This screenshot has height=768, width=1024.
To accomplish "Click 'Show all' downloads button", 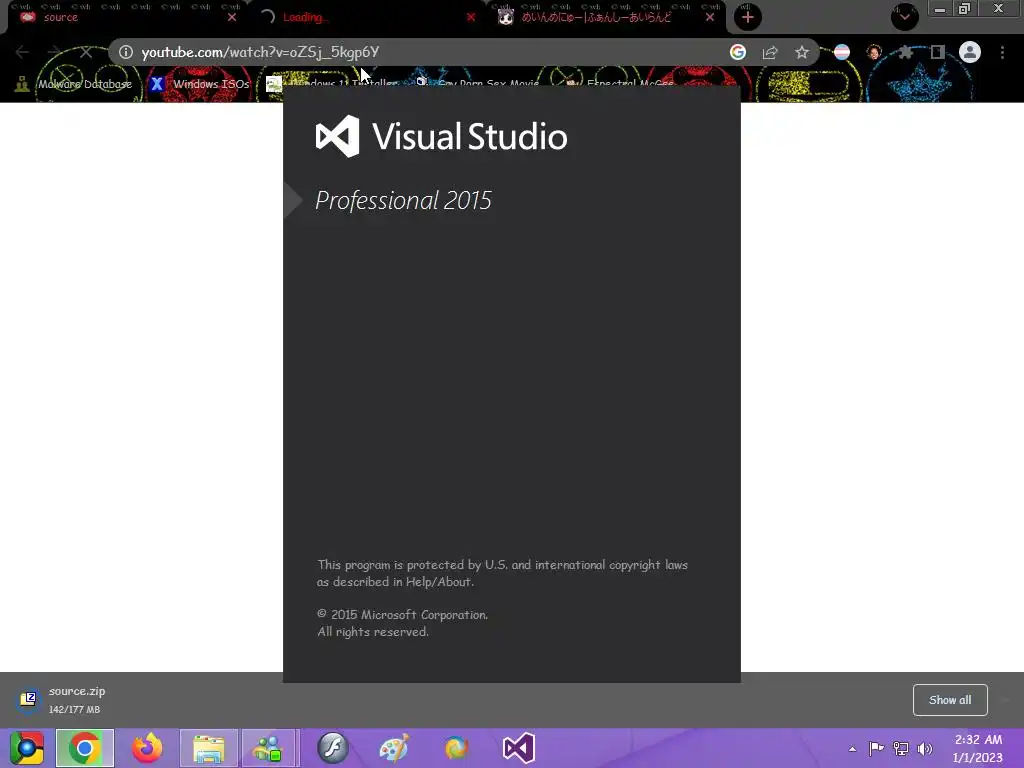I will [950, 700].
